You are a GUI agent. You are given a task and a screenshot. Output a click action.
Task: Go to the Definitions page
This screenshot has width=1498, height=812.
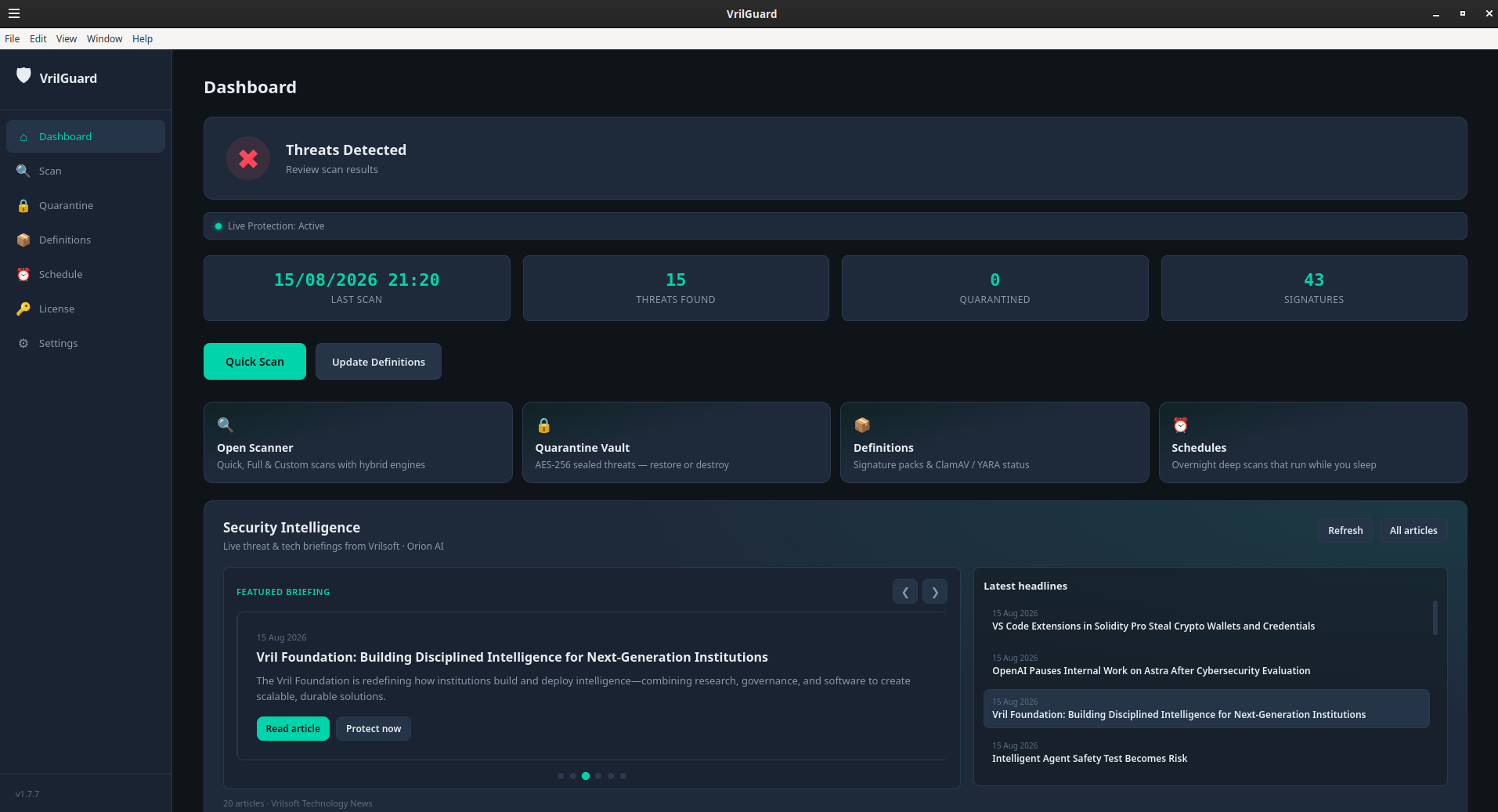pyautogui.click(x=85, y=240)
